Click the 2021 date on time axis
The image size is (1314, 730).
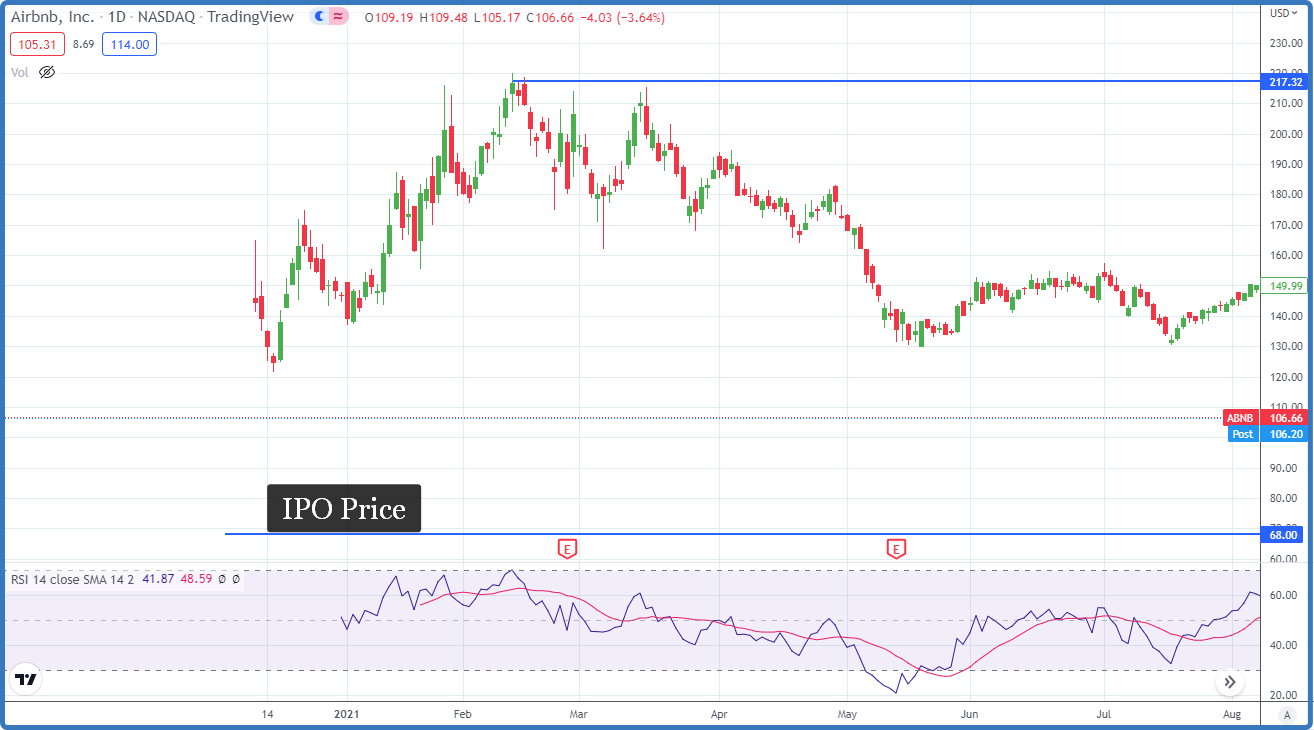point(347,716)
